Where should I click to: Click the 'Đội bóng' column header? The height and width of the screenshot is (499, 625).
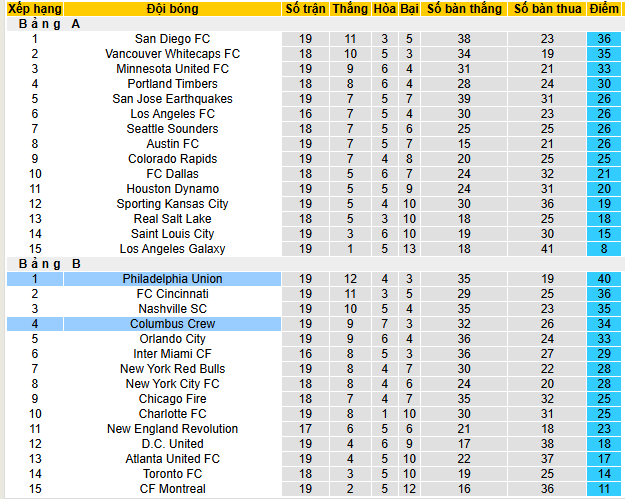pyautogui.click(x=172, y=9)
